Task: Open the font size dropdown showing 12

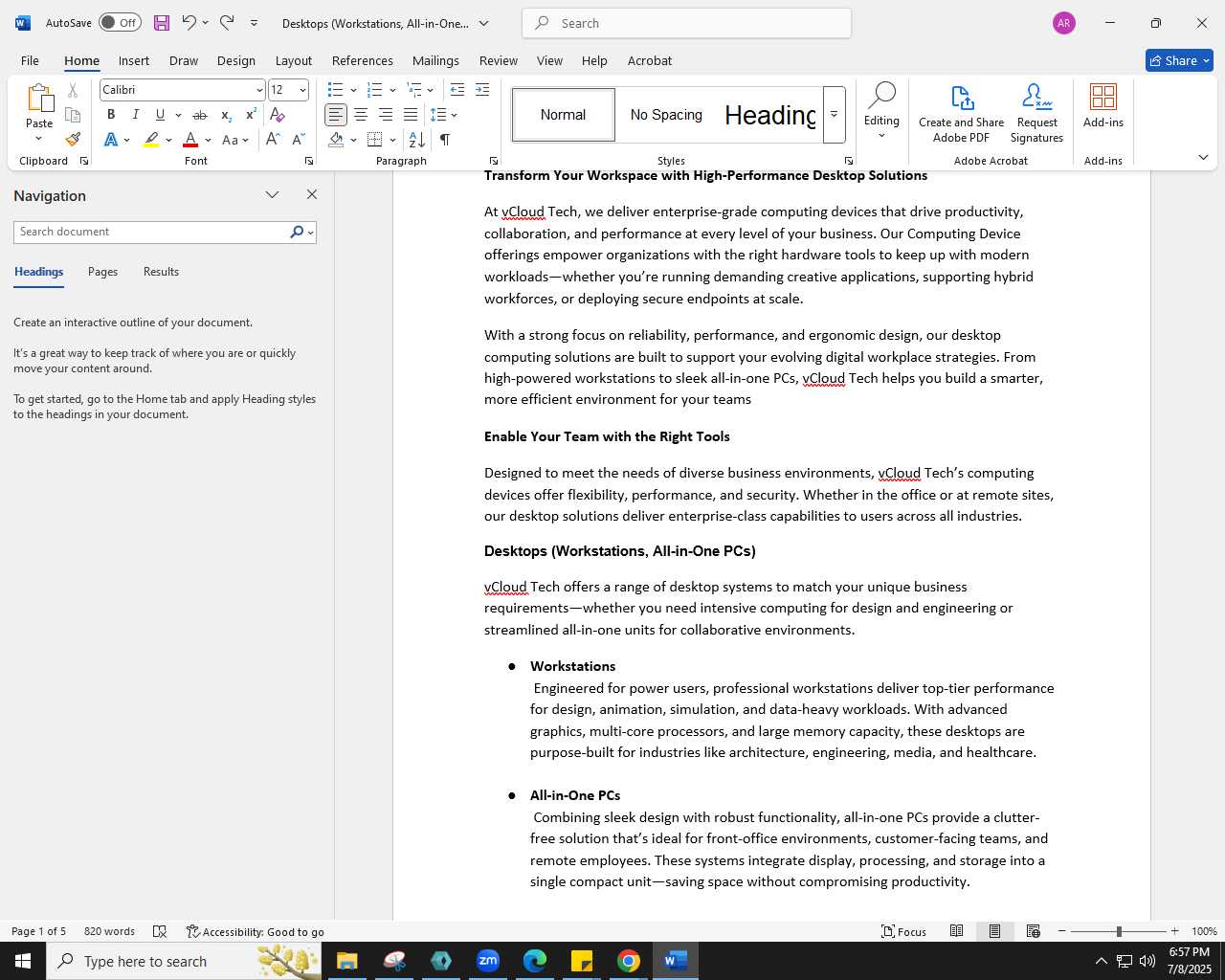Action: [302, 90]
